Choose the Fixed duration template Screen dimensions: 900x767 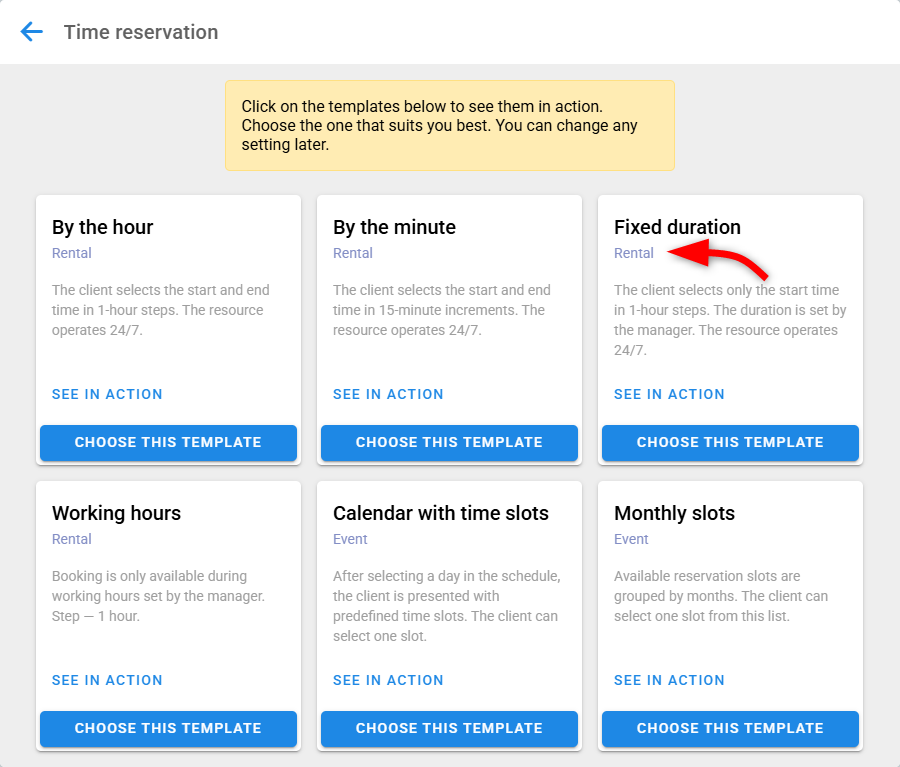point(730,442)
